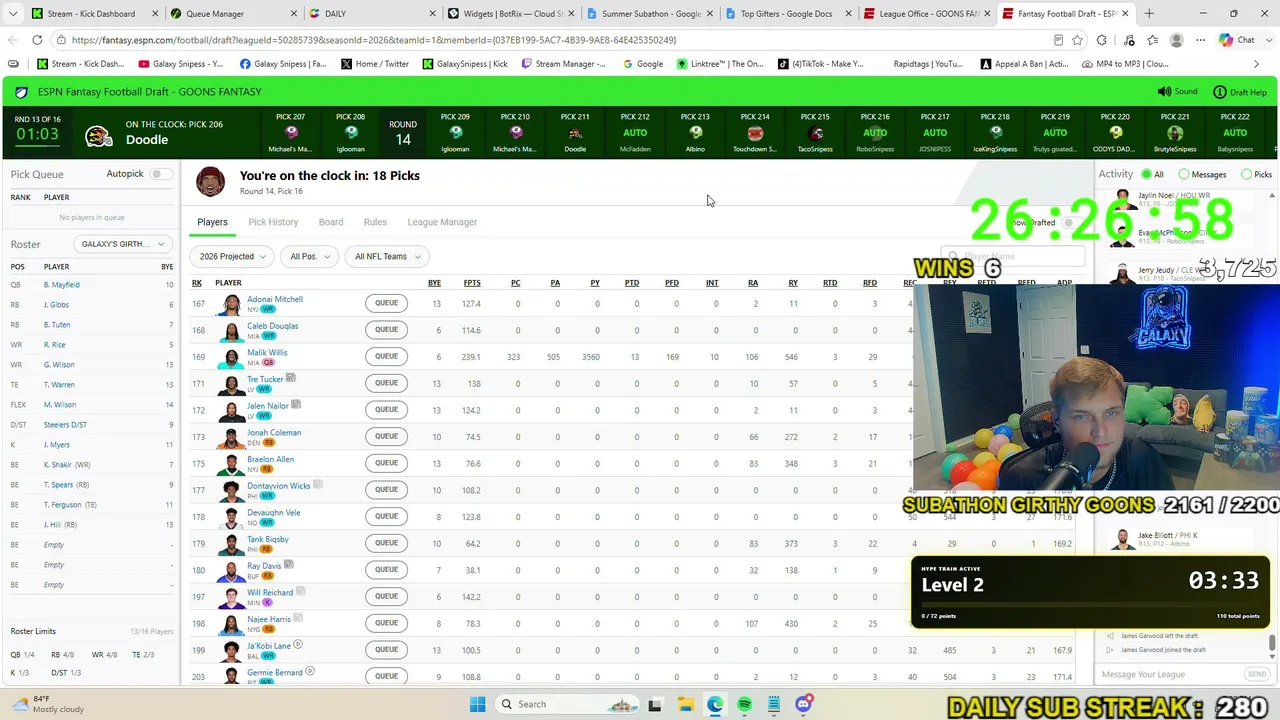Queue Jonah Coleman

[x=386, y=436]
